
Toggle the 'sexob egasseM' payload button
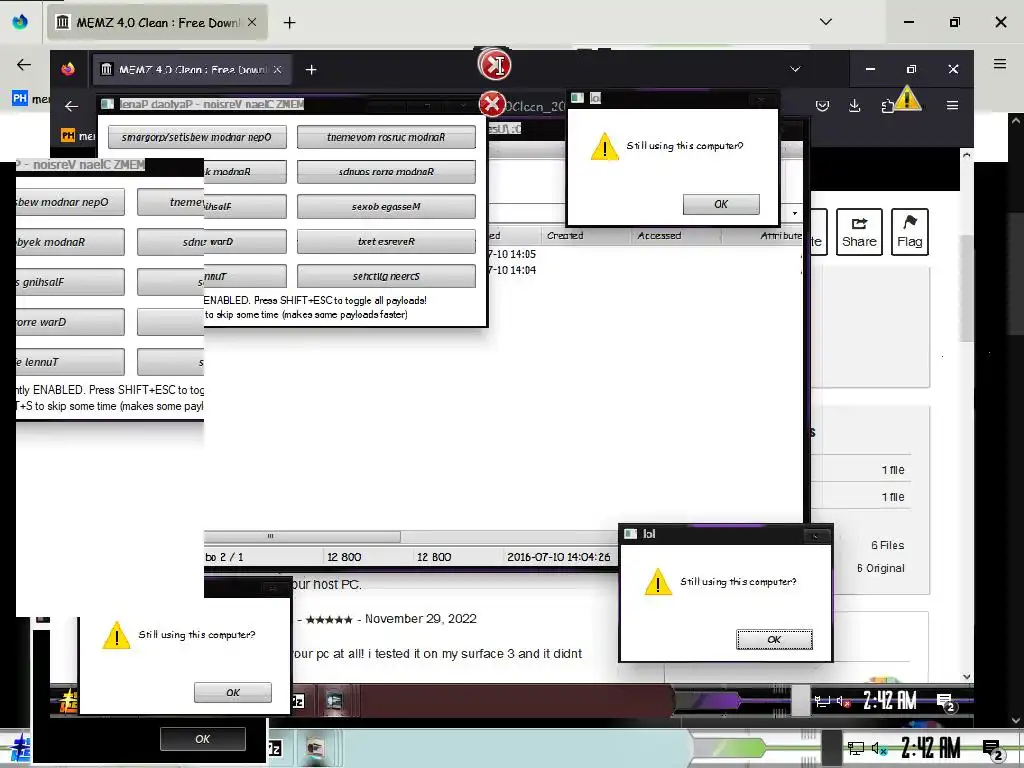click(x=386, y=206)
